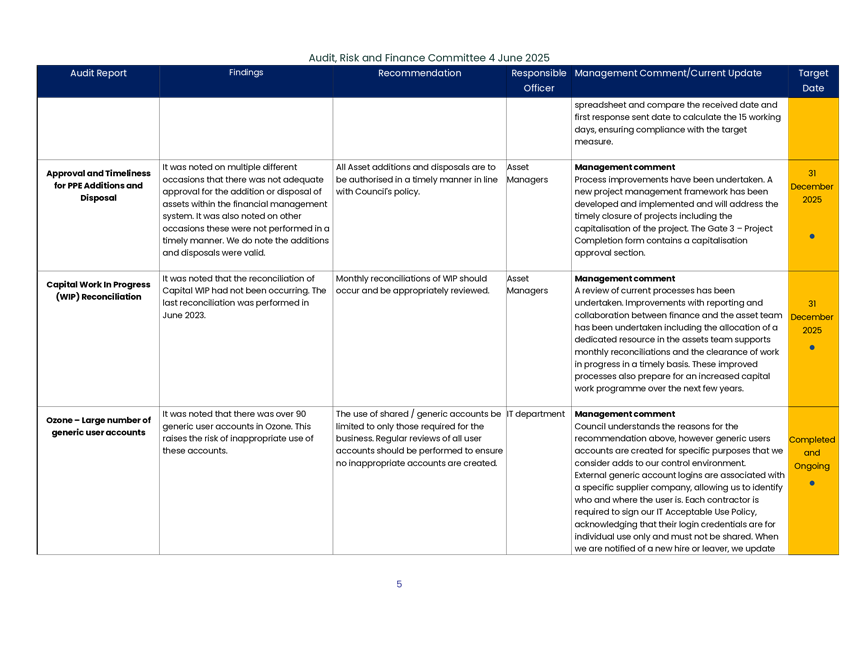Click '31 December 2025' target date in WIP Reconciliation row
This screenshot has height=664, width=859.
coord(812,317)
